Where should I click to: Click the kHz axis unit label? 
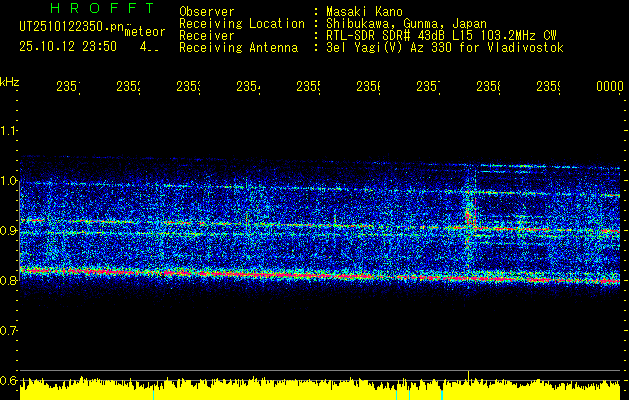pos(10,82)
